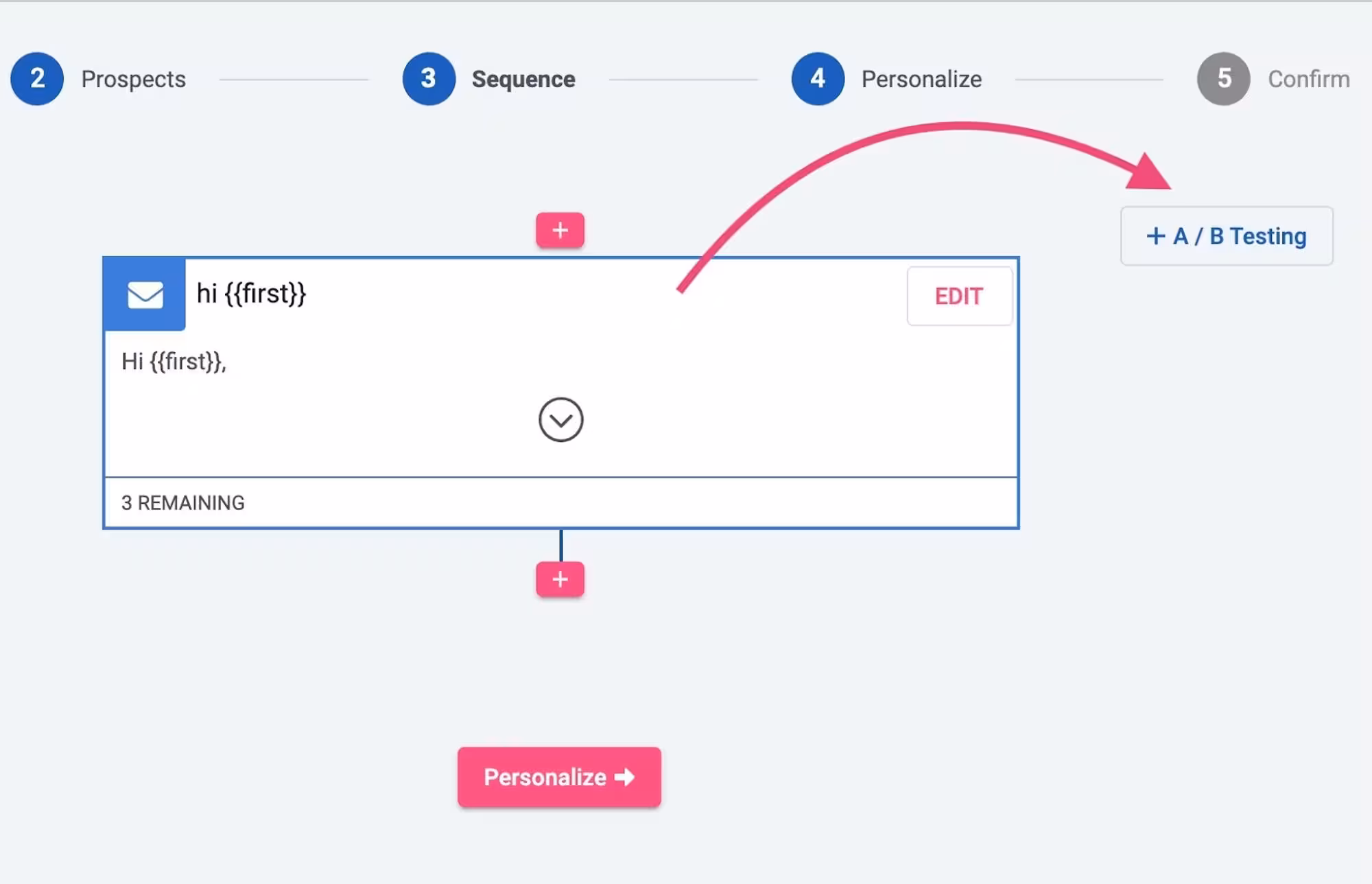Click the step 3 Sequence number circle

(x=429, y=79)
